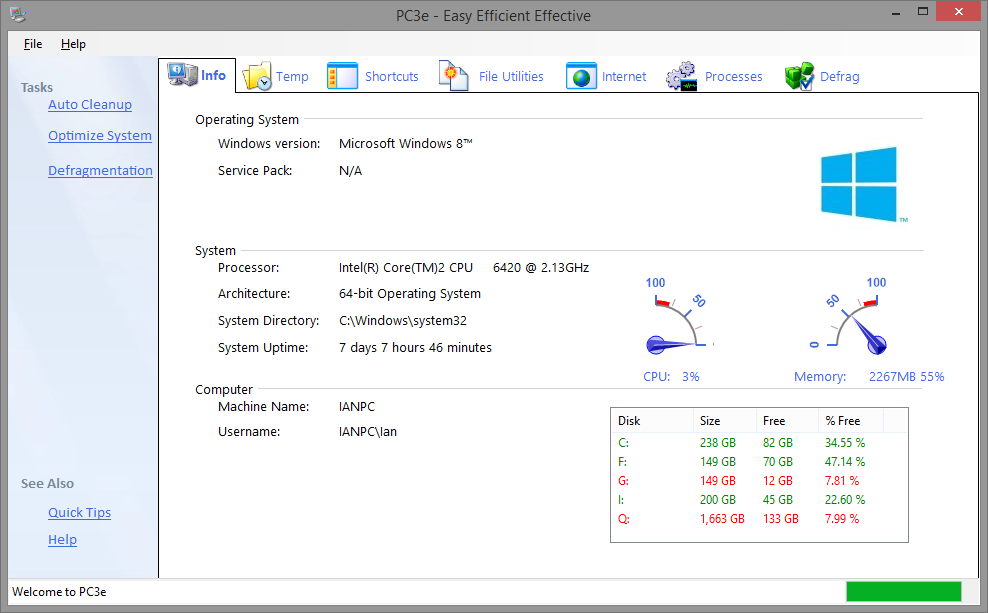Select the Info tab label
The image size is (988, 613).
213,75
